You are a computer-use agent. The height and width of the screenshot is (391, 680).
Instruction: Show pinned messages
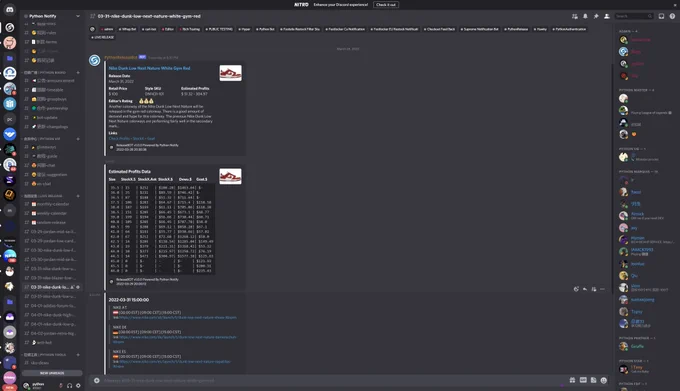596,16
